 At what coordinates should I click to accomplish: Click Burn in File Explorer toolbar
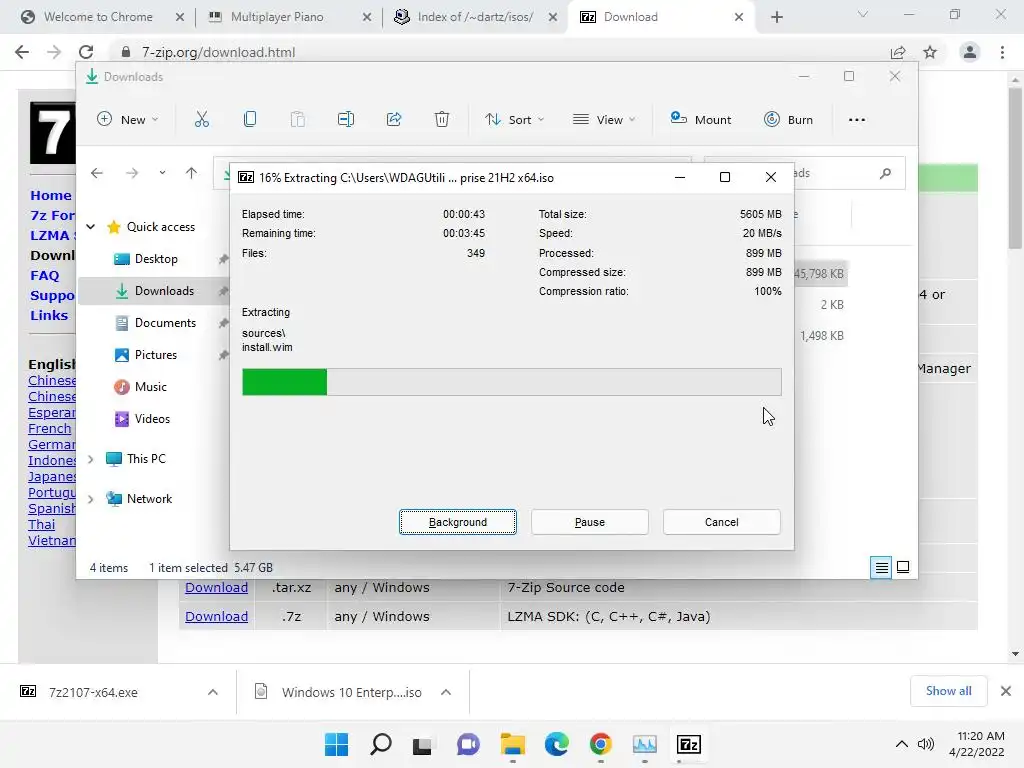click(x=788, y=120)
